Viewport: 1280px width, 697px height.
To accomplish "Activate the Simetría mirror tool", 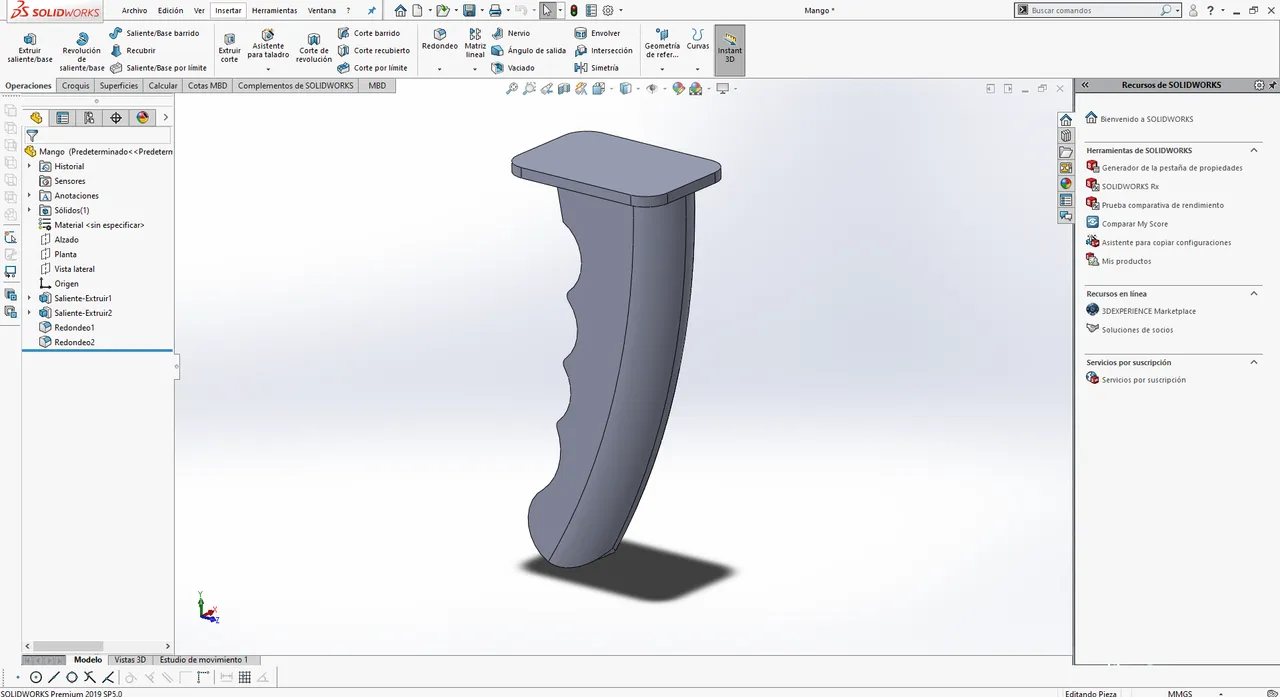I will (597, 68).
